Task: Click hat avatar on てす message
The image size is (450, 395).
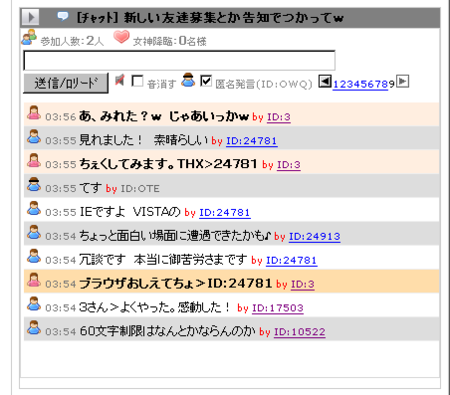Action: pos(34,184)
